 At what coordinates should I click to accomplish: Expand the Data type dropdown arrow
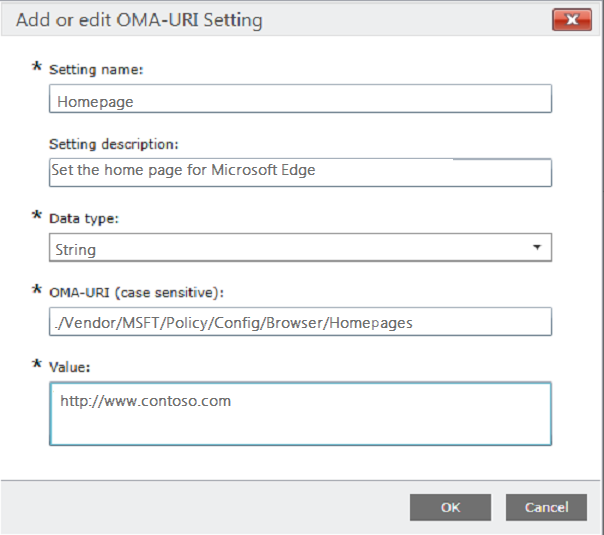(x=536, y=247)
